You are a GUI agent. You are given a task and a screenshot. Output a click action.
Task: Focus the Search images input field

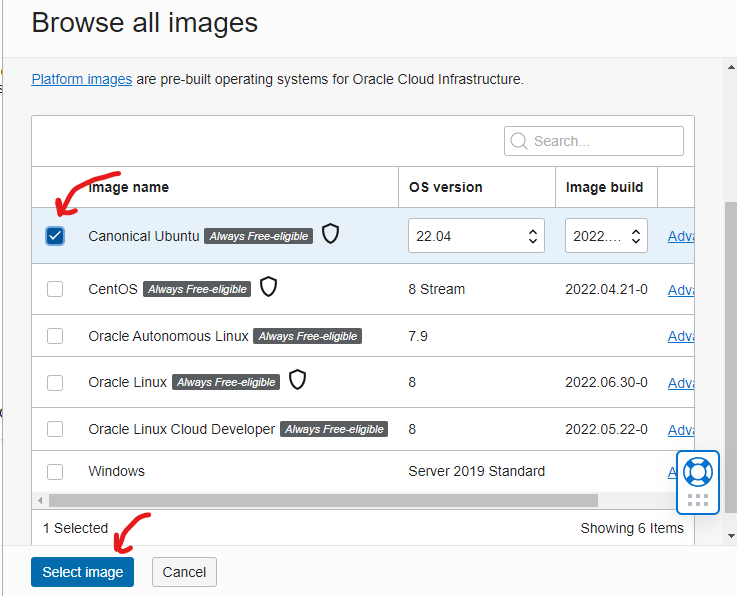594,141
